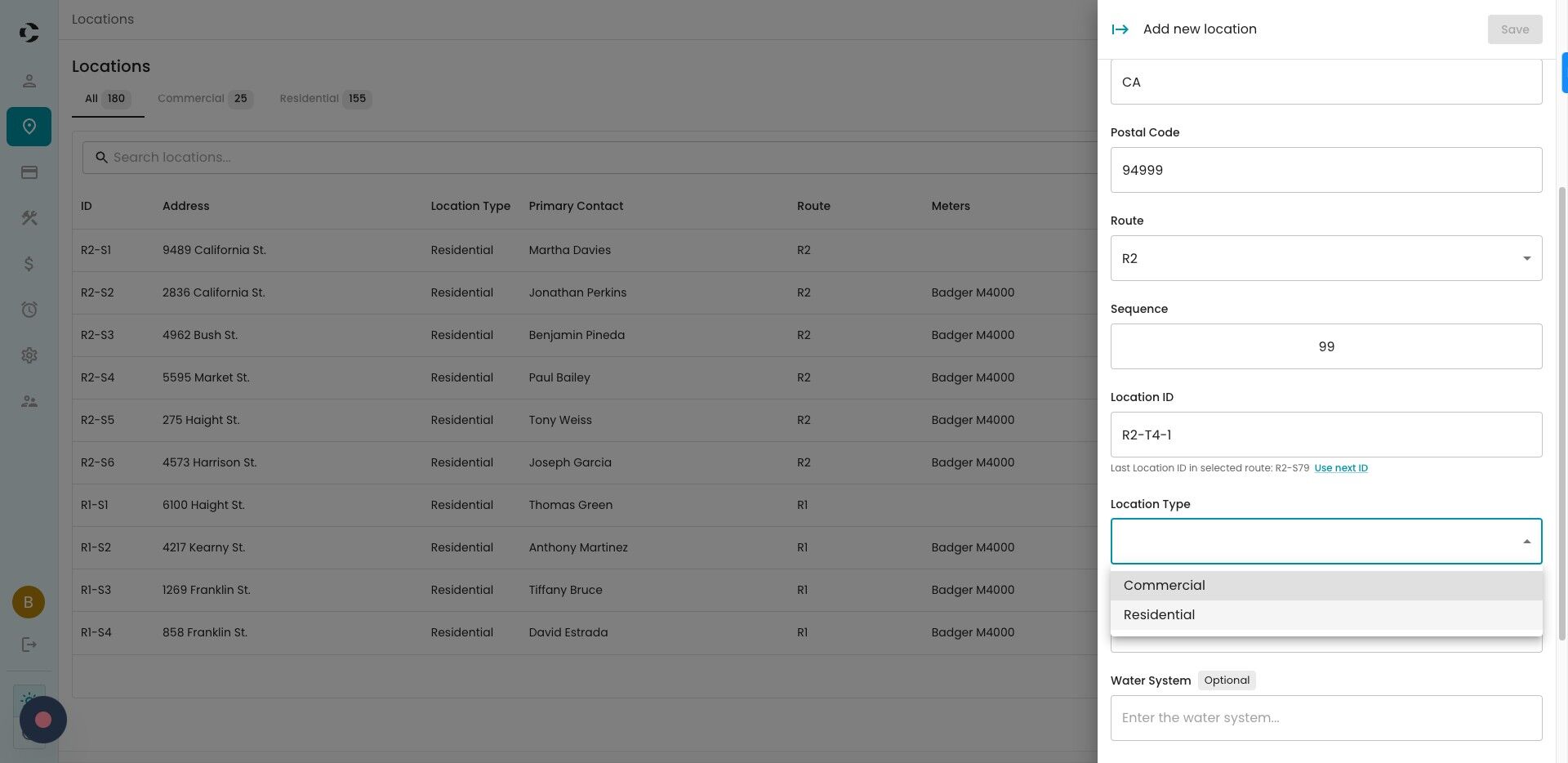Viewport: 1568px width, 763px height.
Task: Click the logout icon in sidebar
Action: 29,645
